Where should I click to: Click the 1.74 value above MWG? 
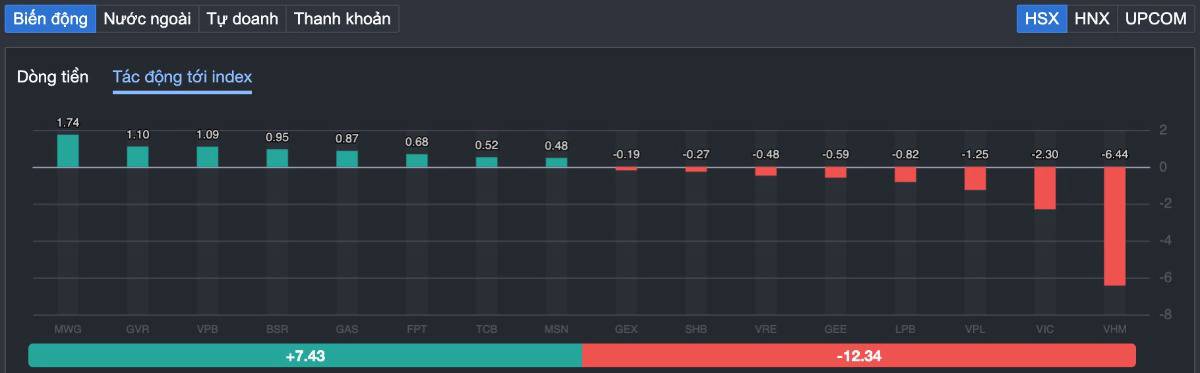click(x=68, y=122)
